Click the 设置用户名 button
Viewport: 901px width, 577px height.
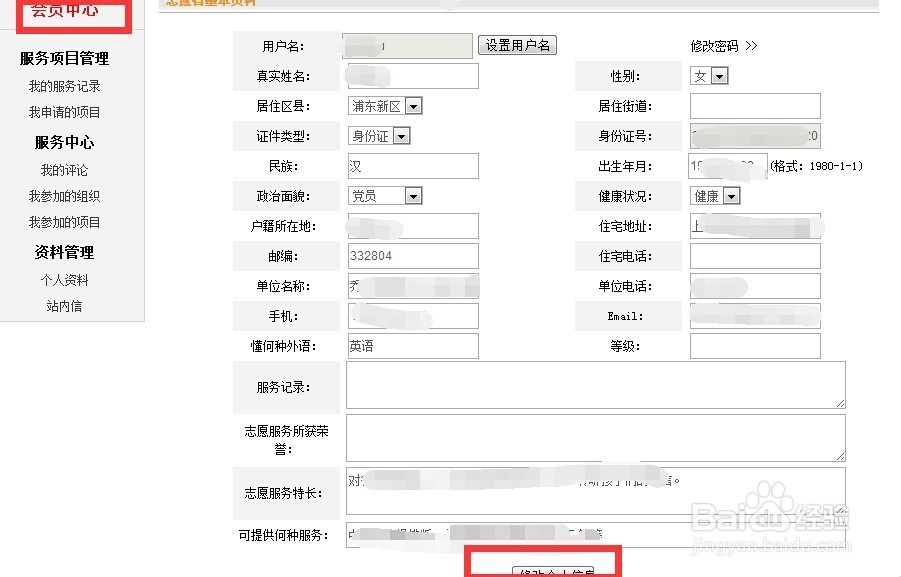click(518, 45)
